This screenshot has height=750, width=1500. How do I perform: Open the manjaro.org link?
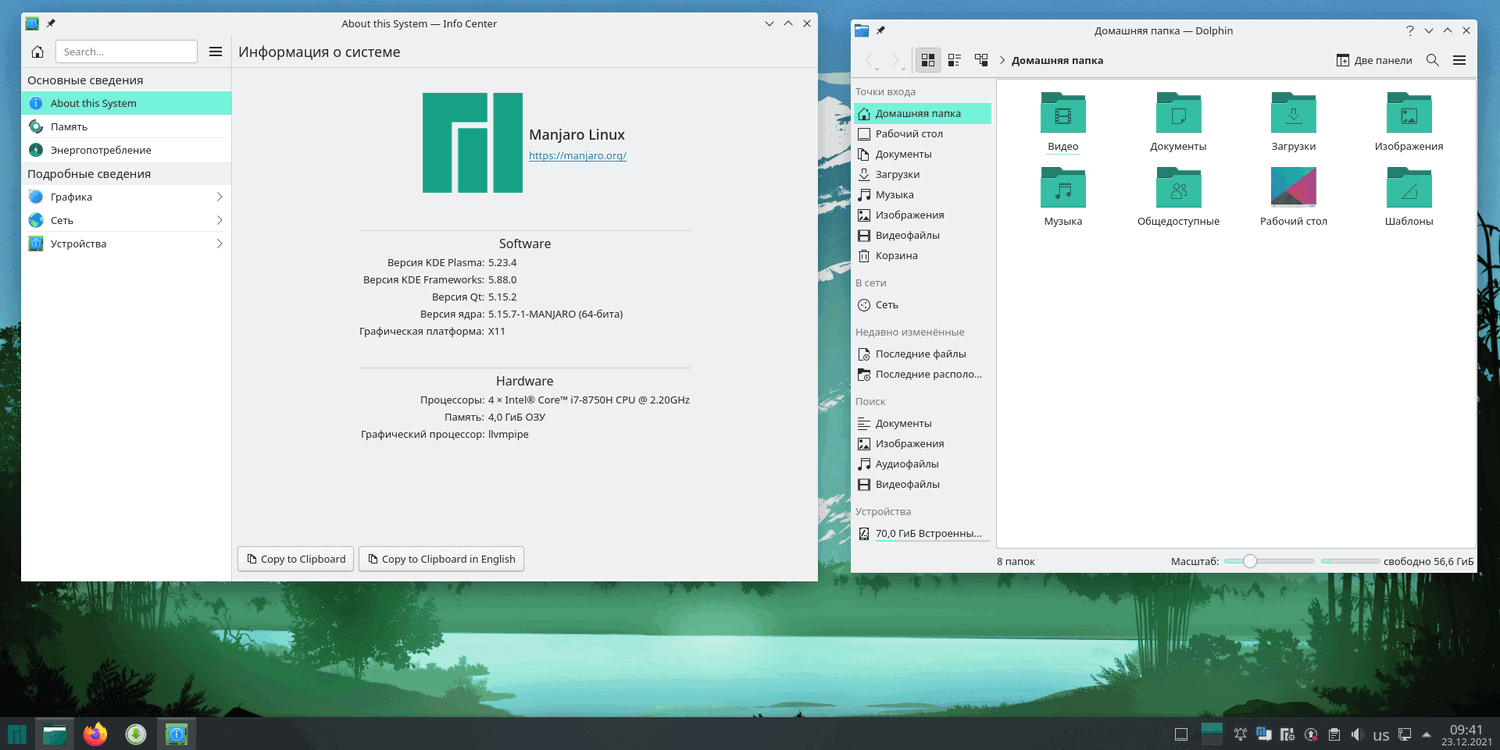[x=577, y=156]
